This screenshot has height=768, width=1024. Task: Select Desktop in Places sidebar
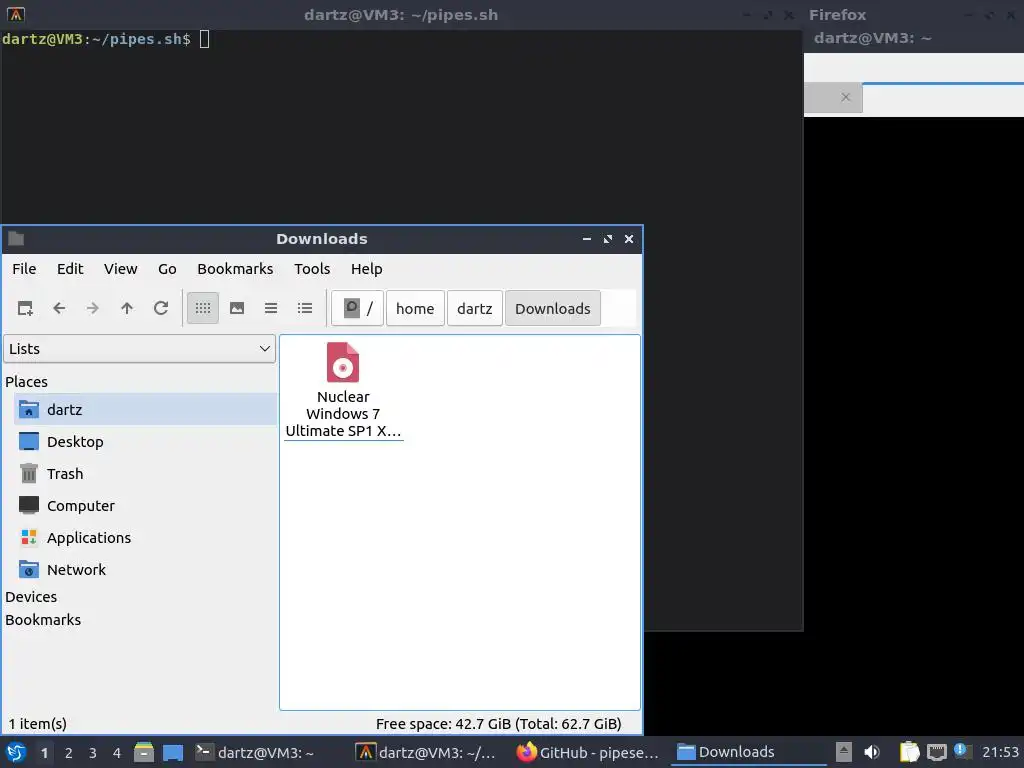tap(145, 441)
